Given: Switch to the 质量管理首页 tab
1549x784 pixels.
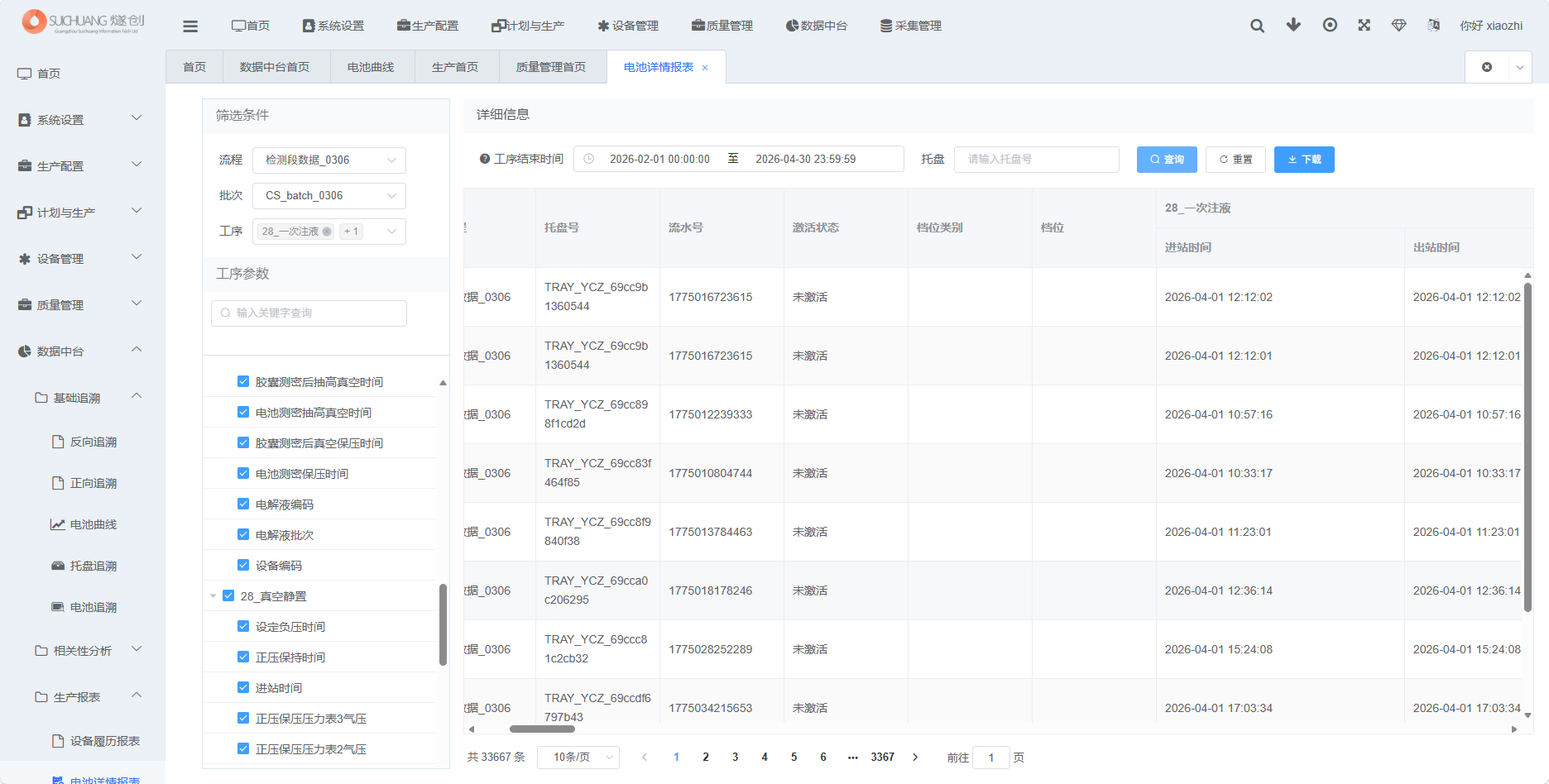Looking at the screenshot, I should (551, 67).
